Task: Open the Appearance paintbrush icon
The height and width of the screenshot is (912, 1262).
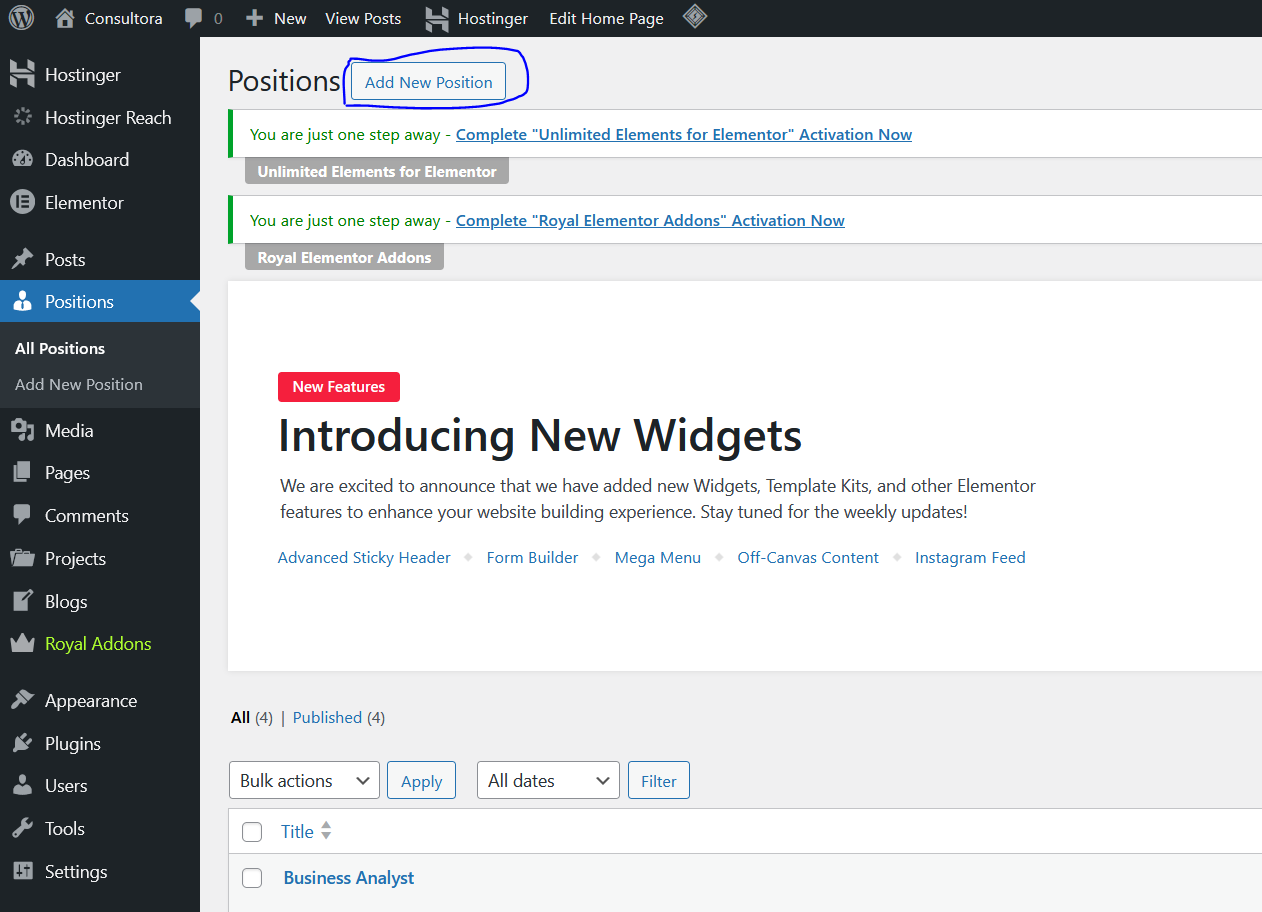Action: pyautogui.click(x=22, y=701)
